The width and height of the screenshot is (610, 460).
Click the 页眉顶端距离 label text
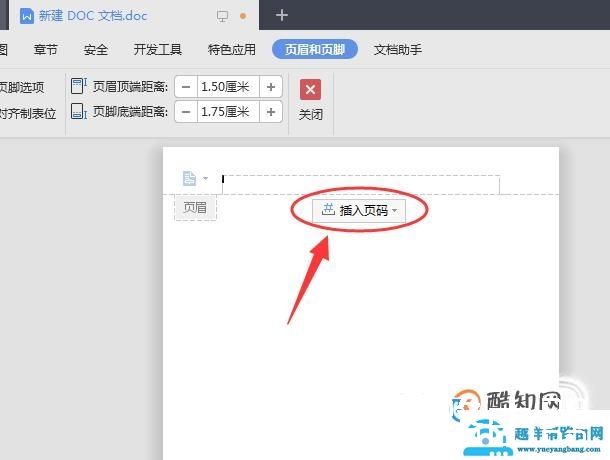click(x=130, y=86)
